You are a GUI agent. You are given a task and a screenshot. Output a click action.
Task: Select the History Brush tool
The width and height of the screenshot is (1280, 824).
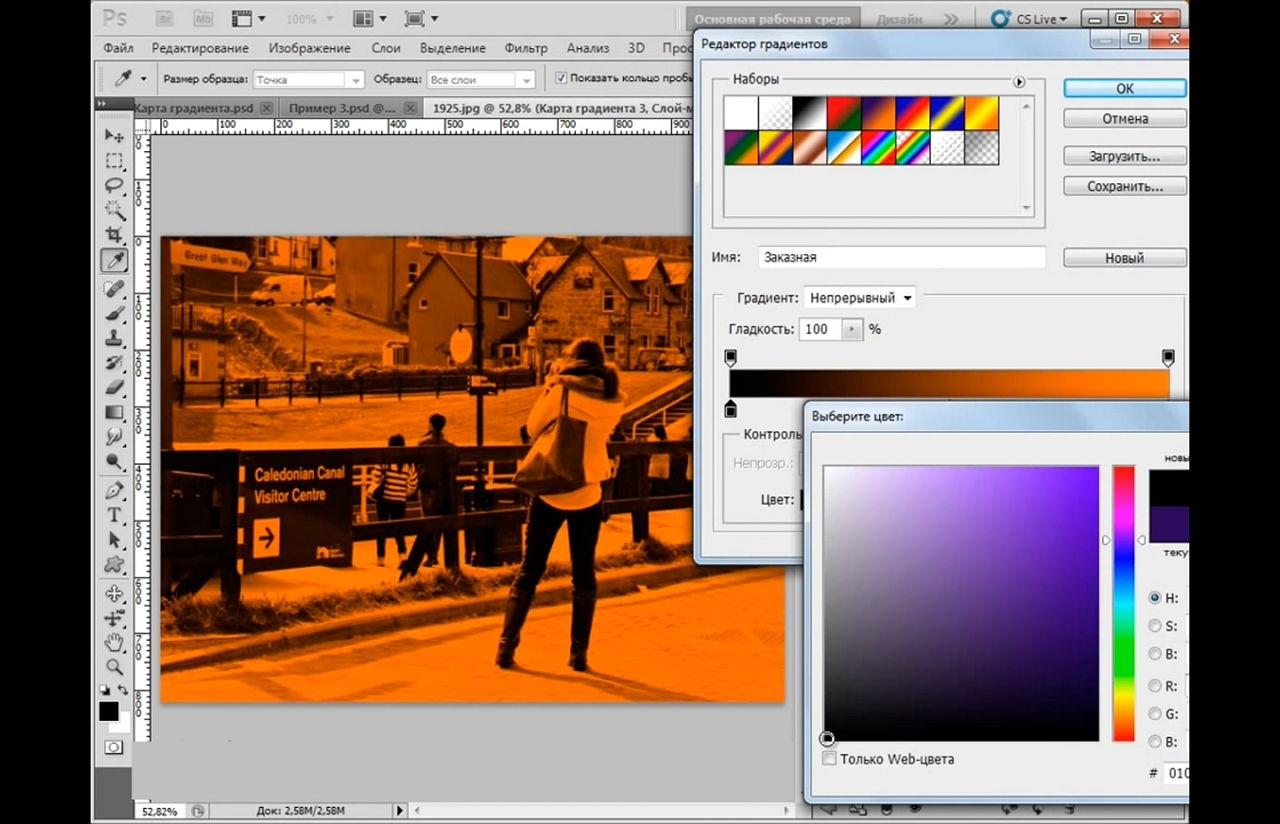[x=114, y=363]
